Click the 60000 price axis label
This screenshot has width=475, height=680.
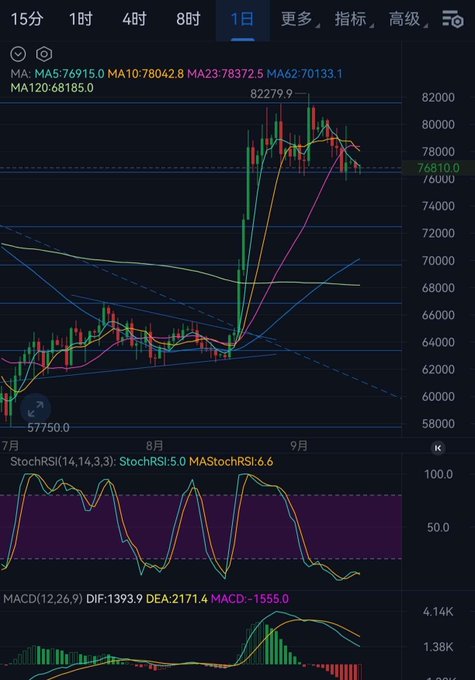(438, 396)
